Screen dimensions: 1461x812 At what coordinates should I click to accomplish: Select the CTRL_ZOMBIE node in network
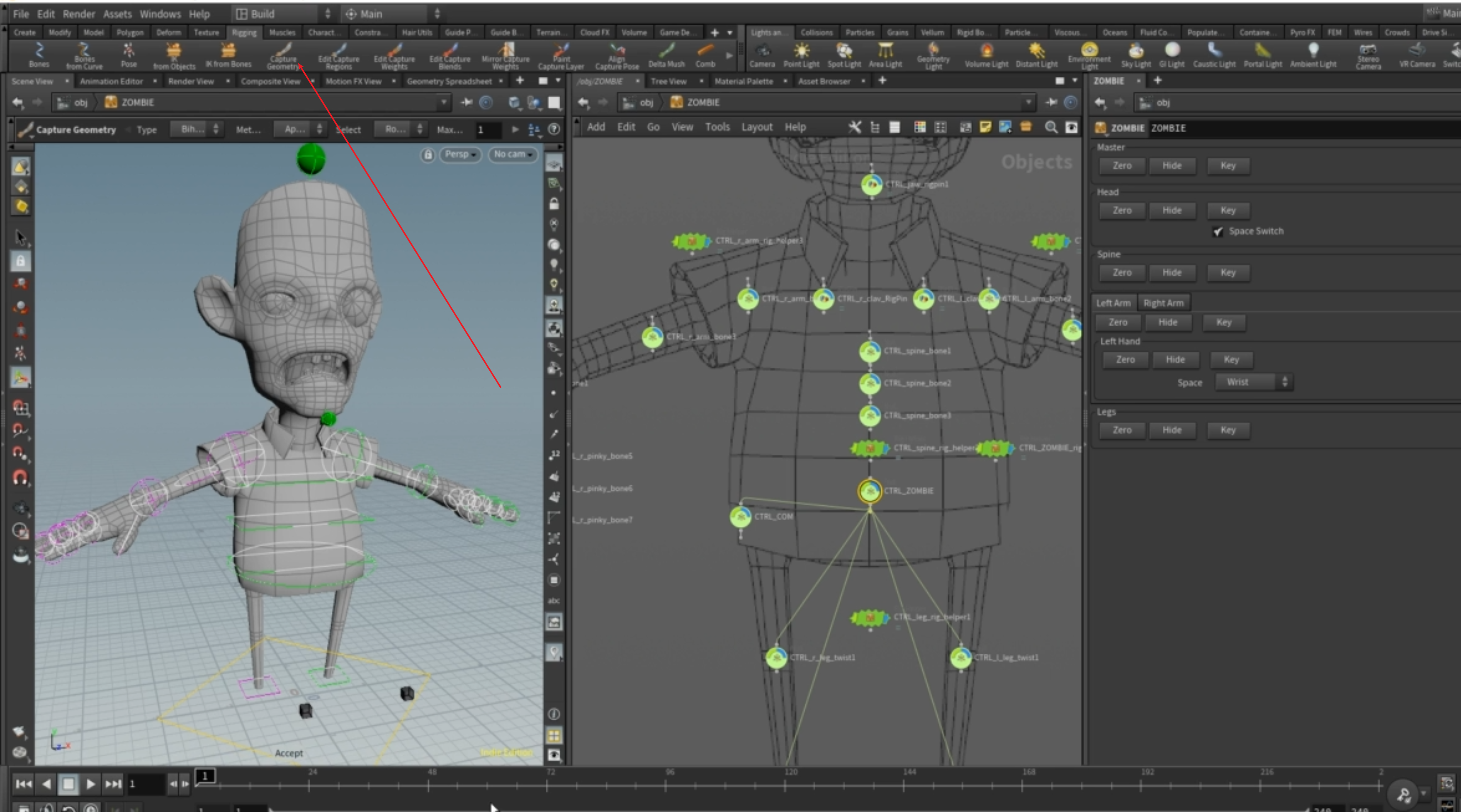[x=870, y=491]
